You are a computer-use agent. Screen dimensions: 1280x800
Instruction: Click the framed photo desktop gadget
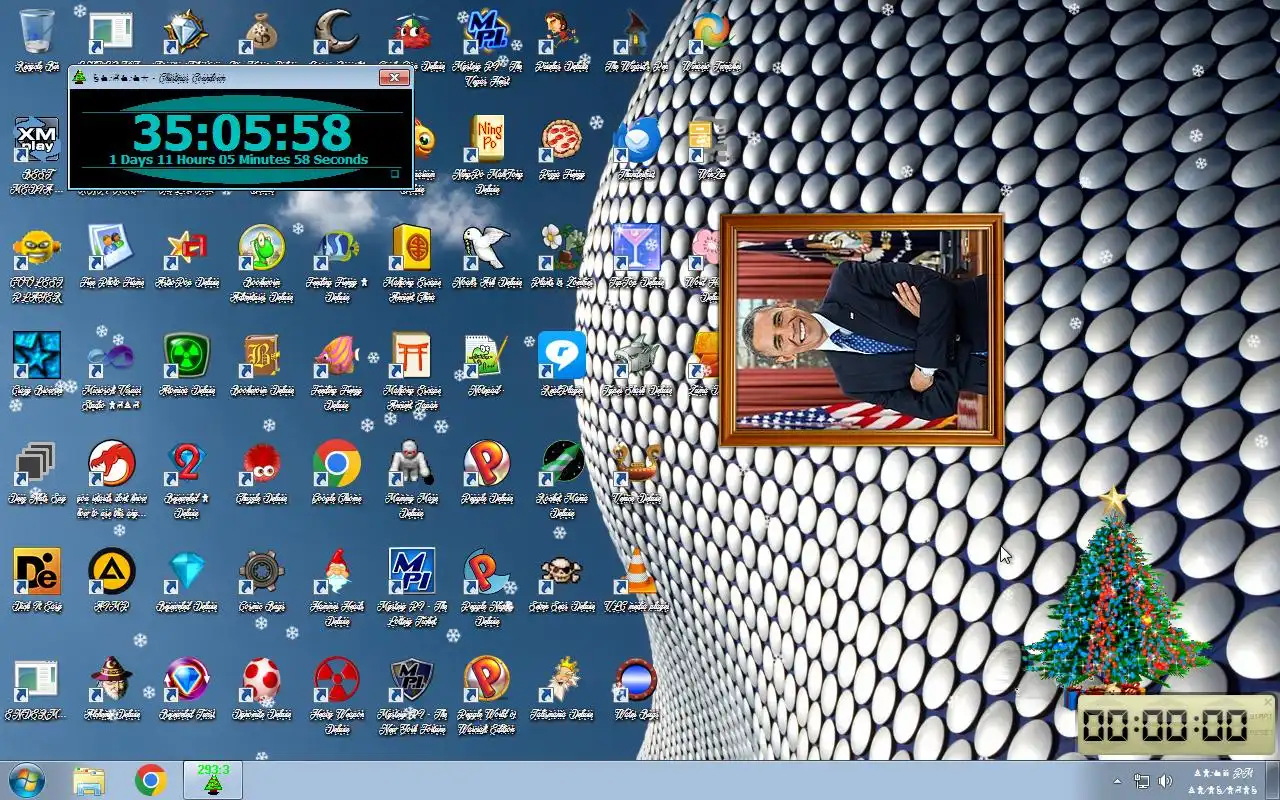click(861, 330)
